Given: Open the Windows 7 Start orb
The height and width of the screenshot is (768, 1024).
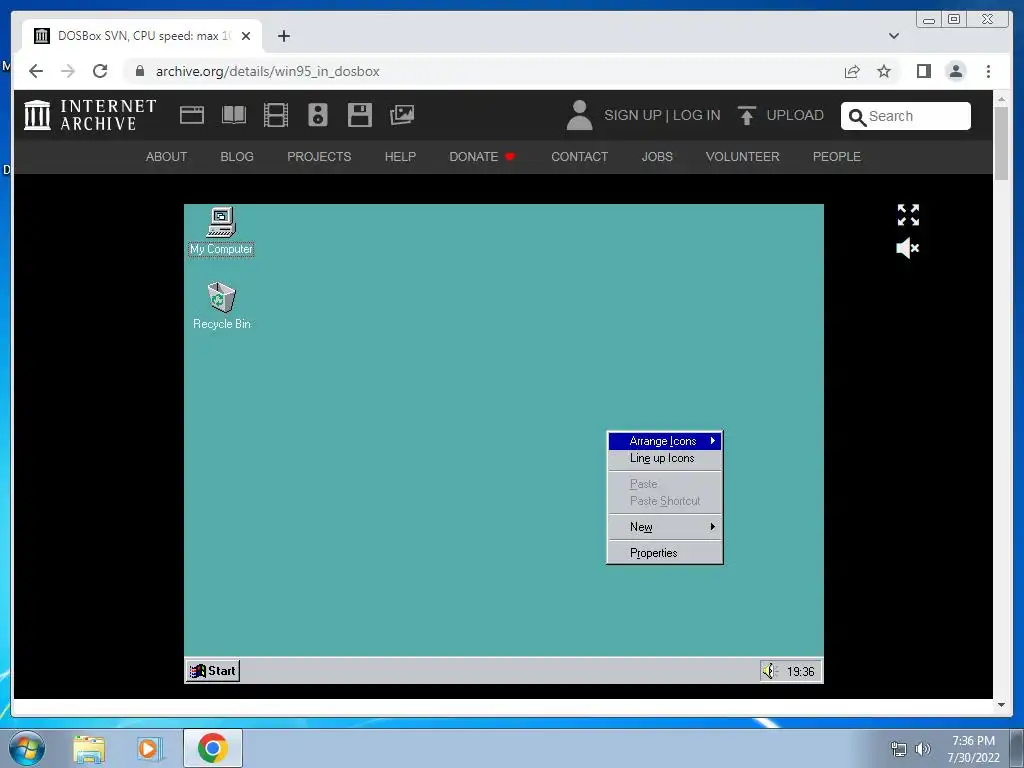Looking at the screenshot, I should 27,748.
